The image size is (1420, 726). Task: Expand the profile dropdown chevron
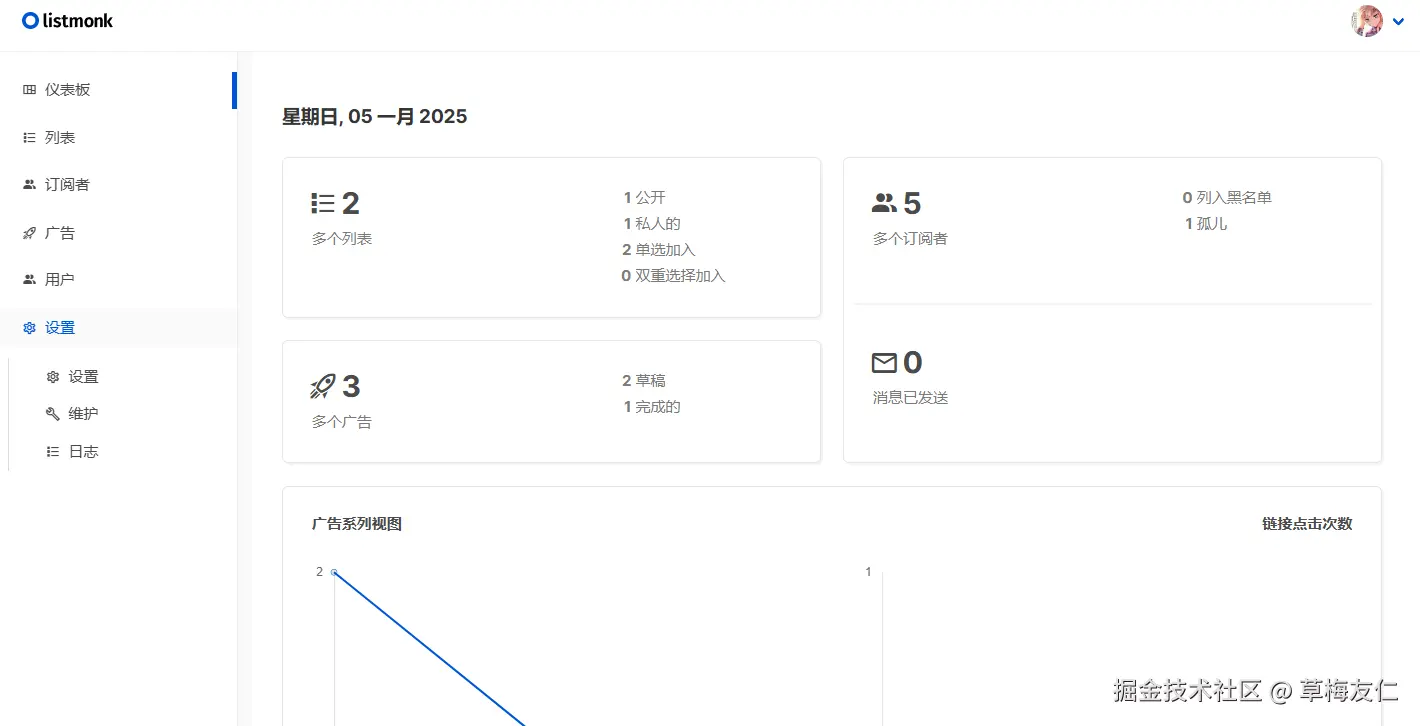point(1398,22)
